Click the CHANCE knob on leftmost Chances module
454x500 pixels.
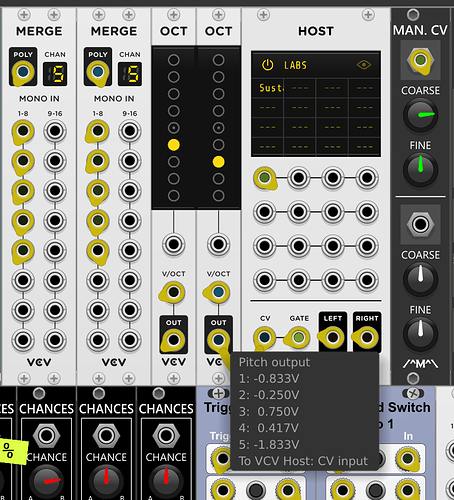point(47,481)
